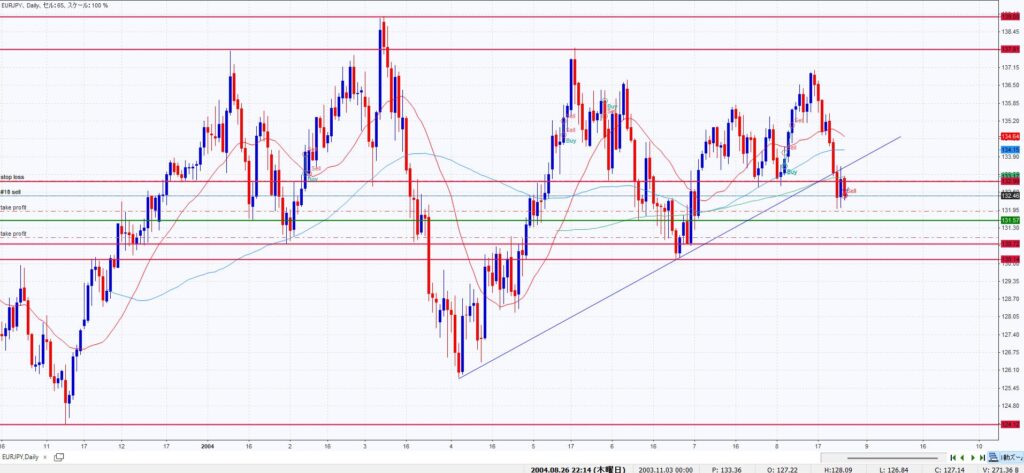Image resolution: width=1024 pixels, height=473 pixels.
Task: Select the stop loss line label
Action: [12, 176]
